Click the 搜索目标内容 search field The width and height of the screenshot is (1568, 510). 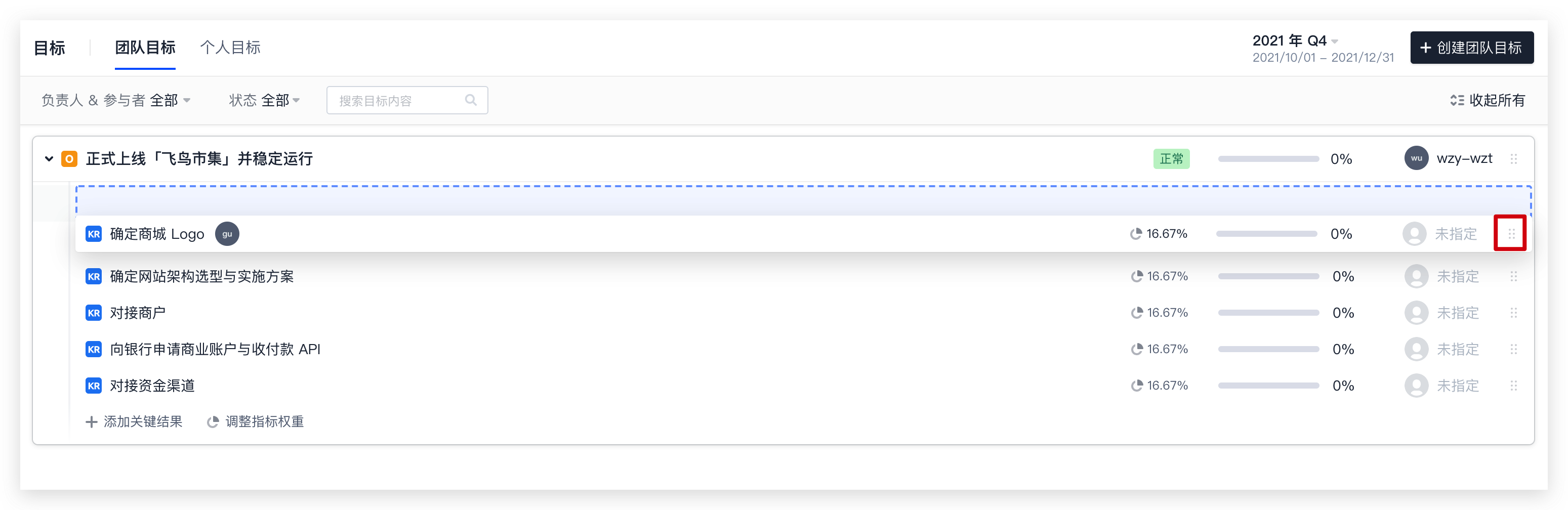(406, 100)
